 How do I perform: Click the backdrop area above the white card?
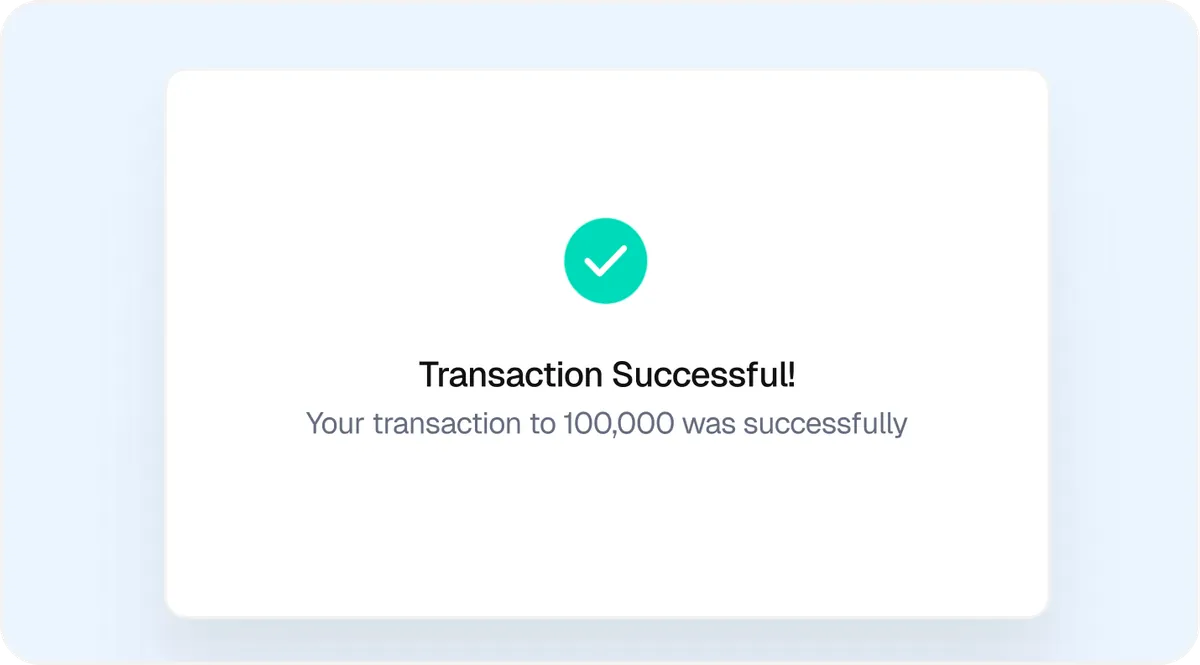(606, 34)
